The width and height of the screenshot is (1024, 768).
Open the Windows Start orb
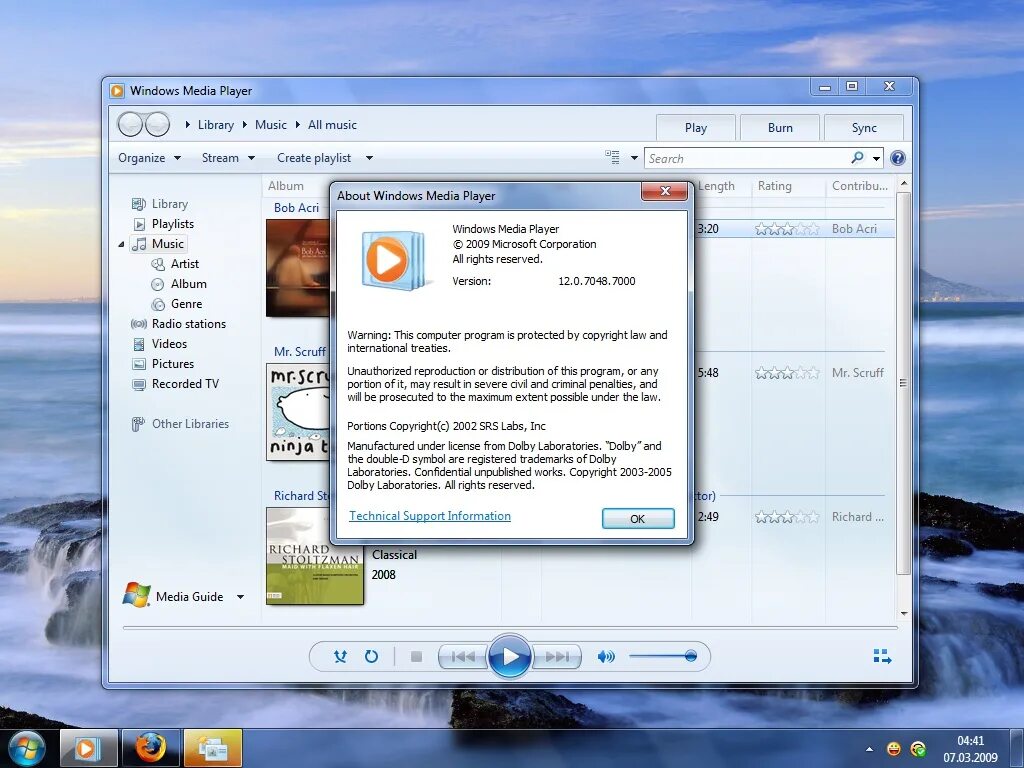pos(27,748)
